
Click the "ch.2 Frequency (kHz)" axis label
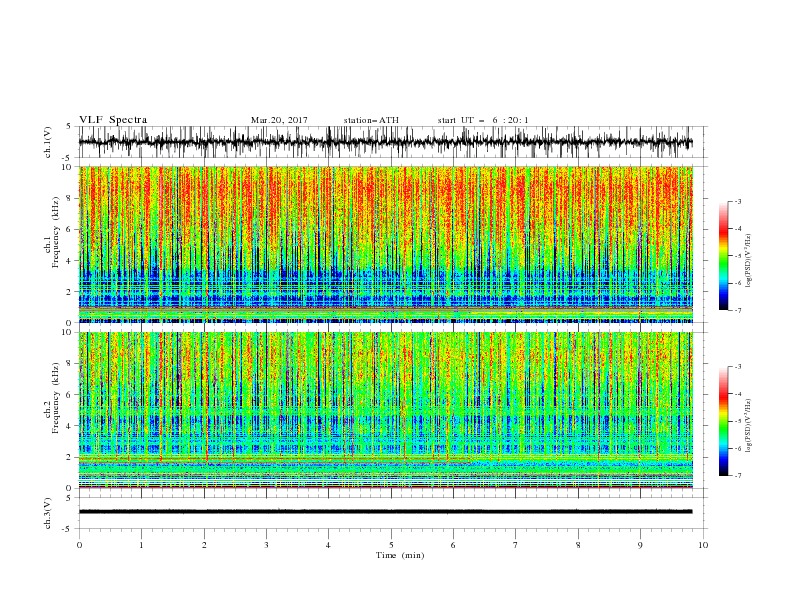(x=52, y=398)
